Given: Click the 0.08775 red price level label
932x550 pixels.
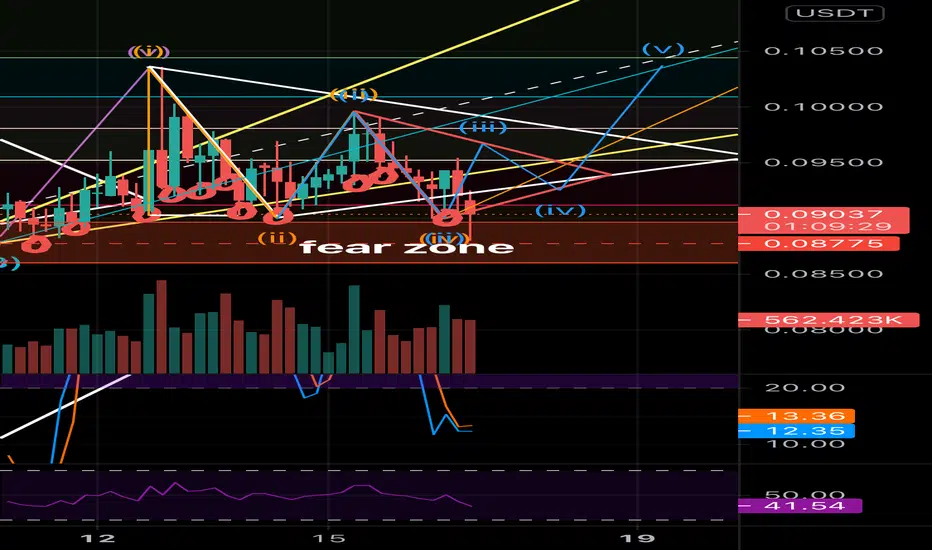Looking at the screenshot, I should tap(818, 243).
